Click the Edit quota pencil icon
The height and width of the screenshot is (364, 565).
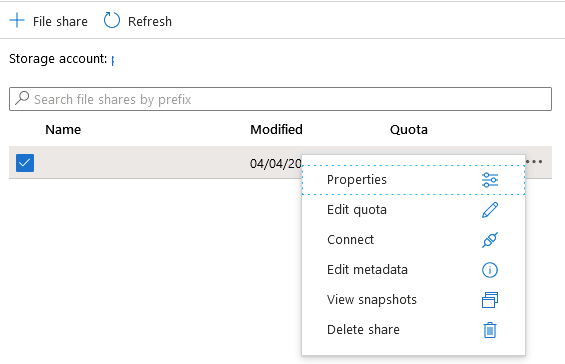pyautogui.click(x=490, y=210)
